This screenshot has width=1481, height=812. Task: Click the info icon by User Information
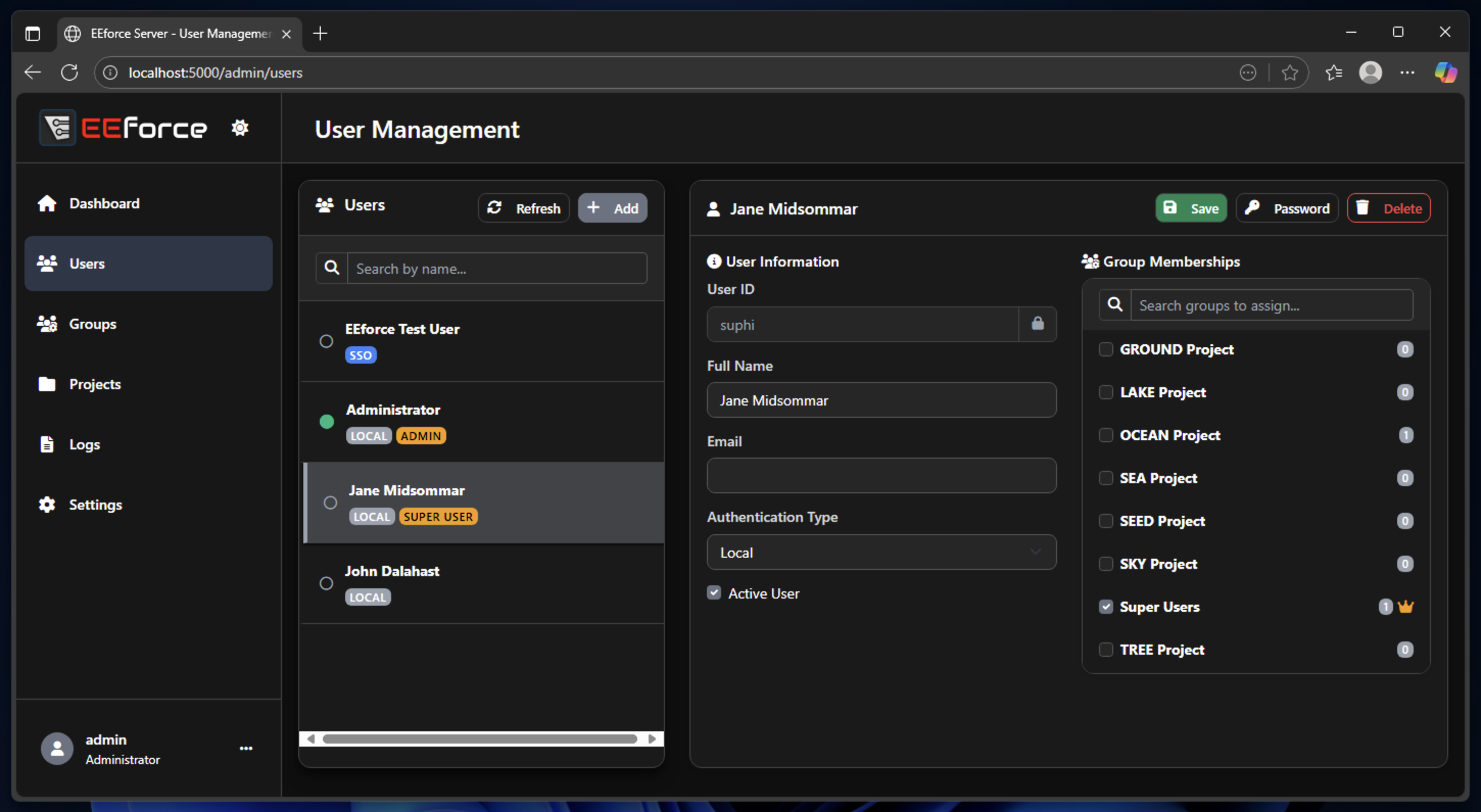(x=713, y=261)
